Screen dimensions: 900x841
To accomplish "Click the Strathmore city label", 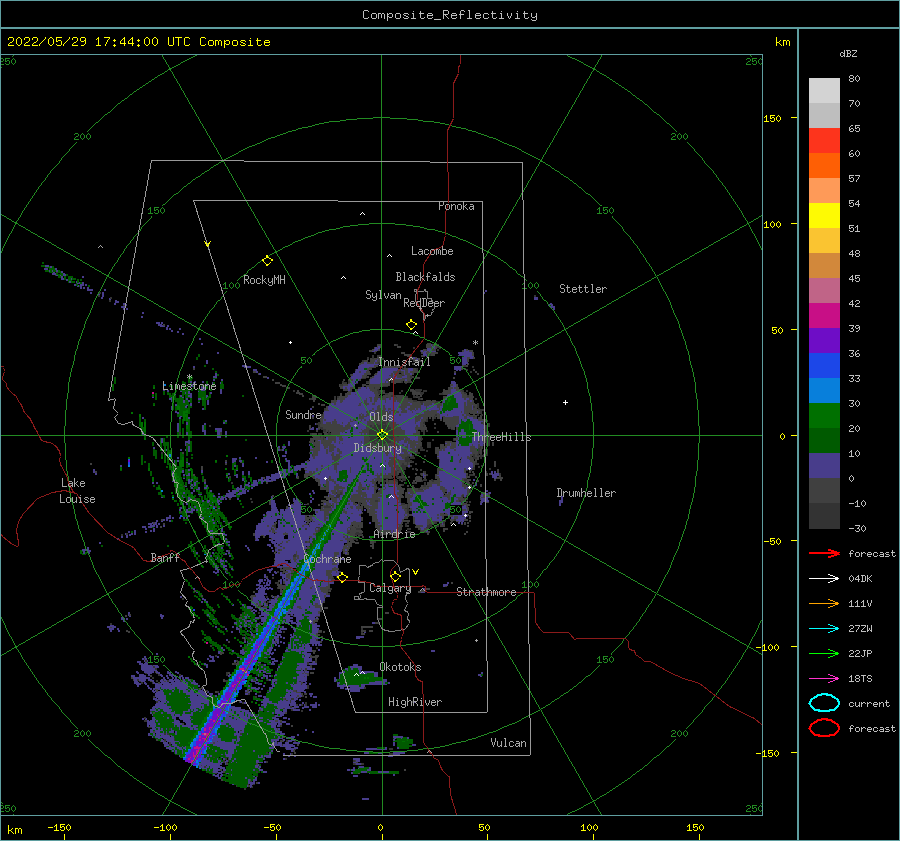I will tap(486, 592).
